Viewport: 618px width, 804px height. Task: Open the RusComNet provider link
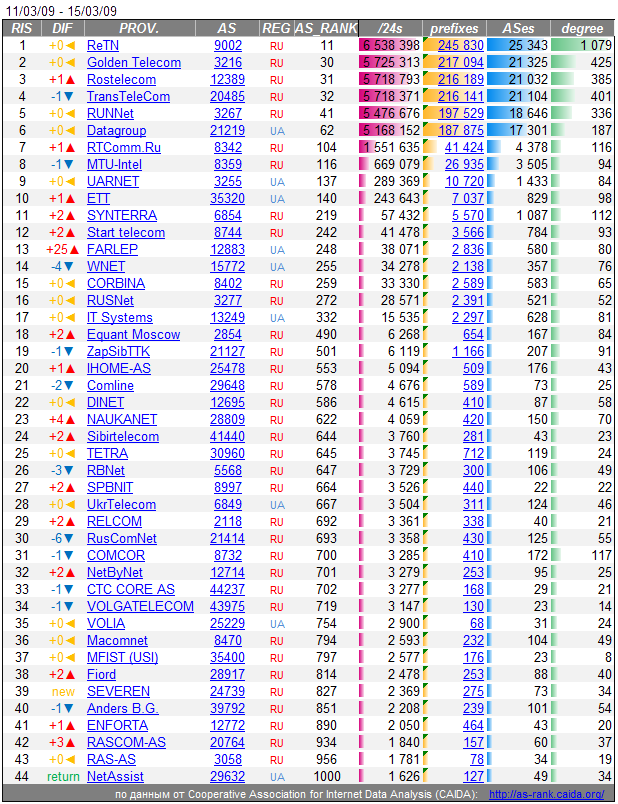122,538
